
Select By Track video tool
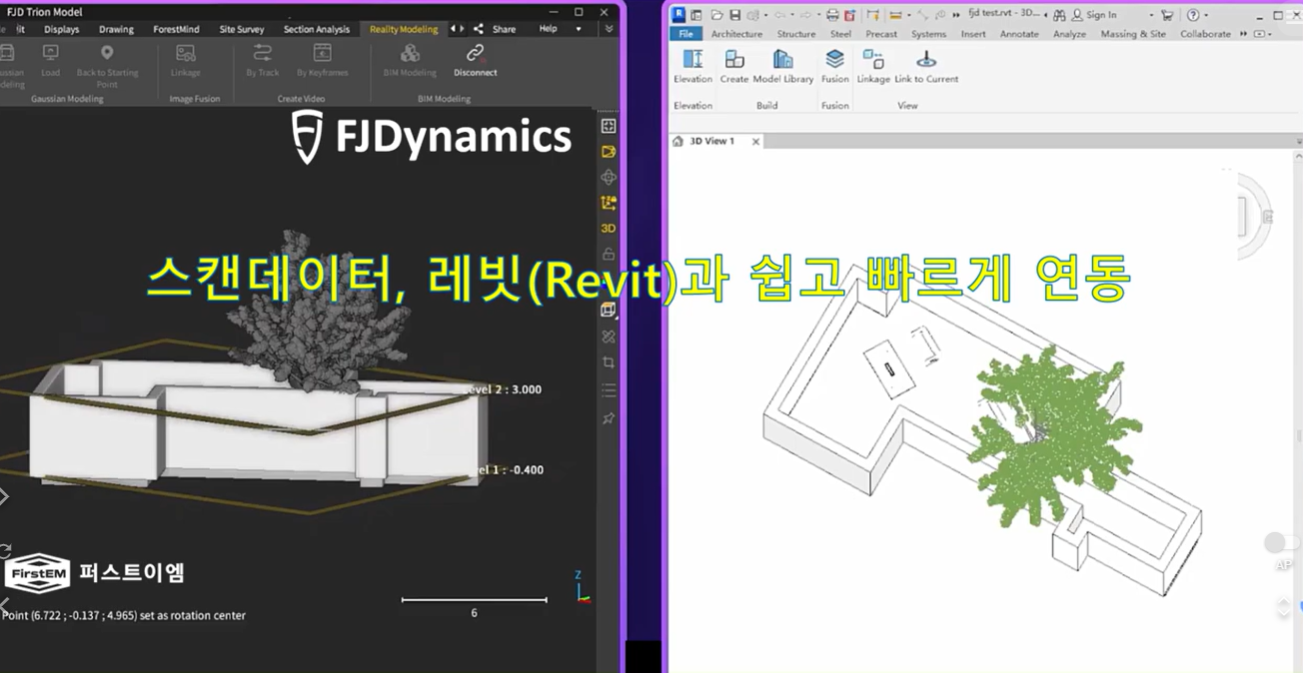[x=262, y=60]
